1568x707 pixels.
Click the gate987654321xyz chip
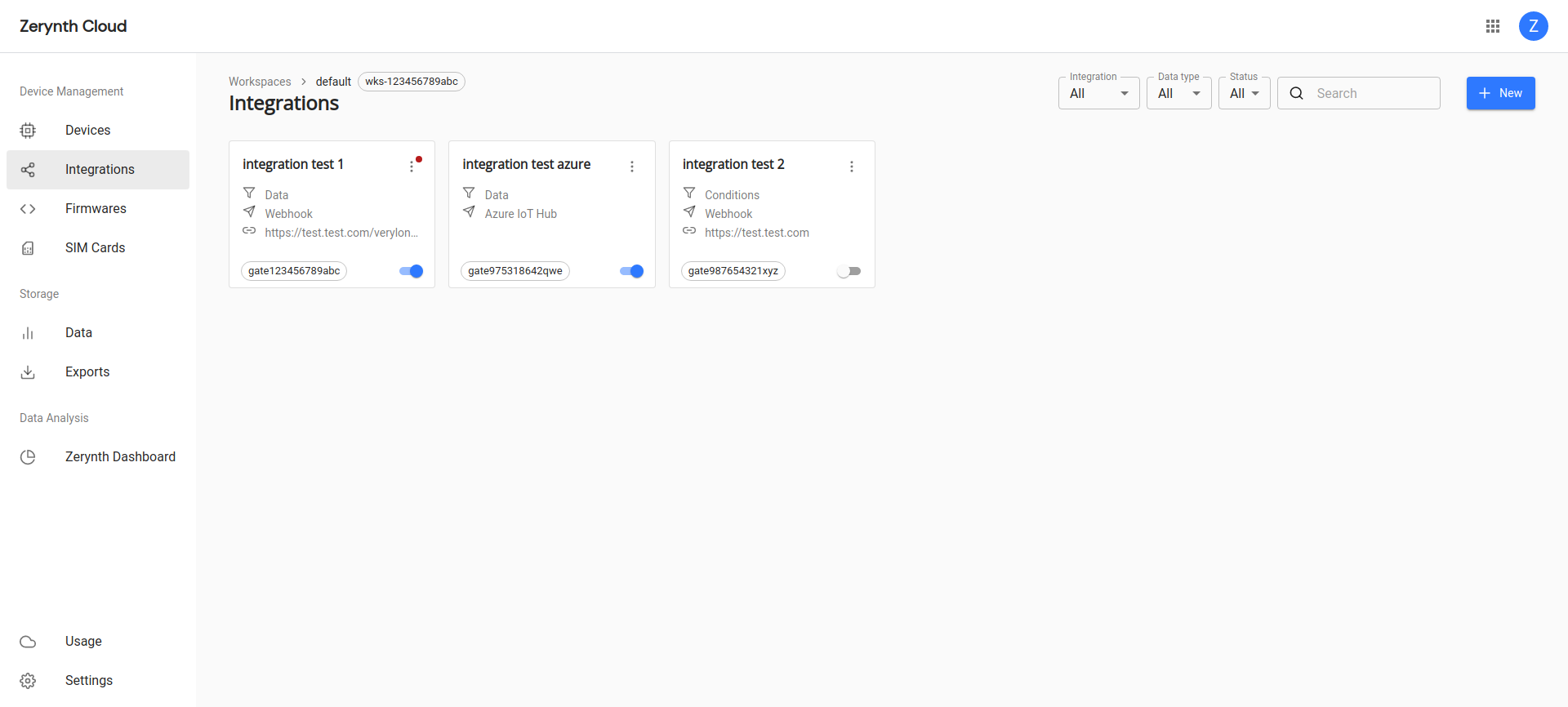click(x=733, y=271)
